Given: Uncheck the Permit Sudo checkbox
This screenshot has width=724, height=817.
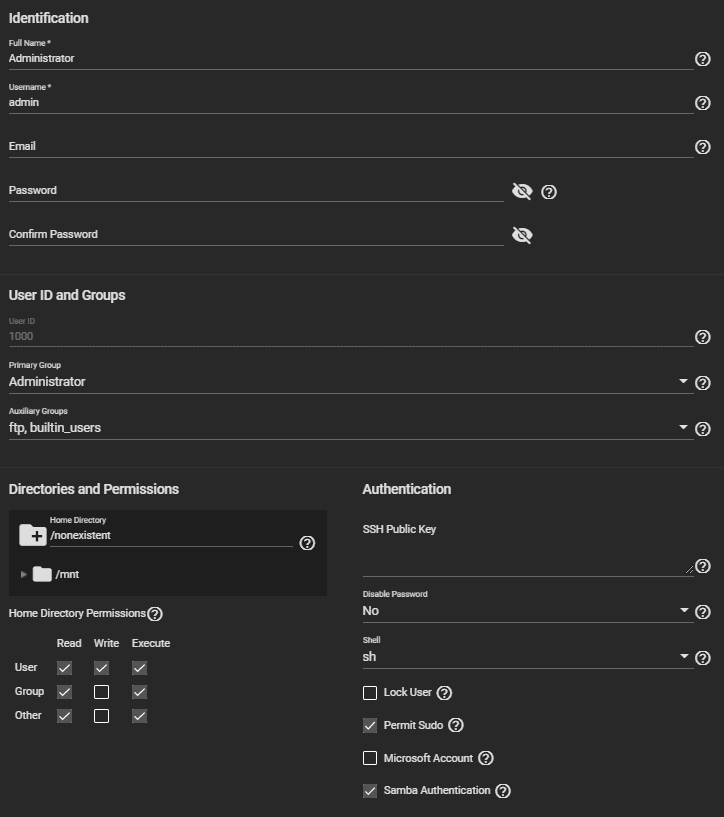Looking at the screenshot, I should [x=370, y=725].
